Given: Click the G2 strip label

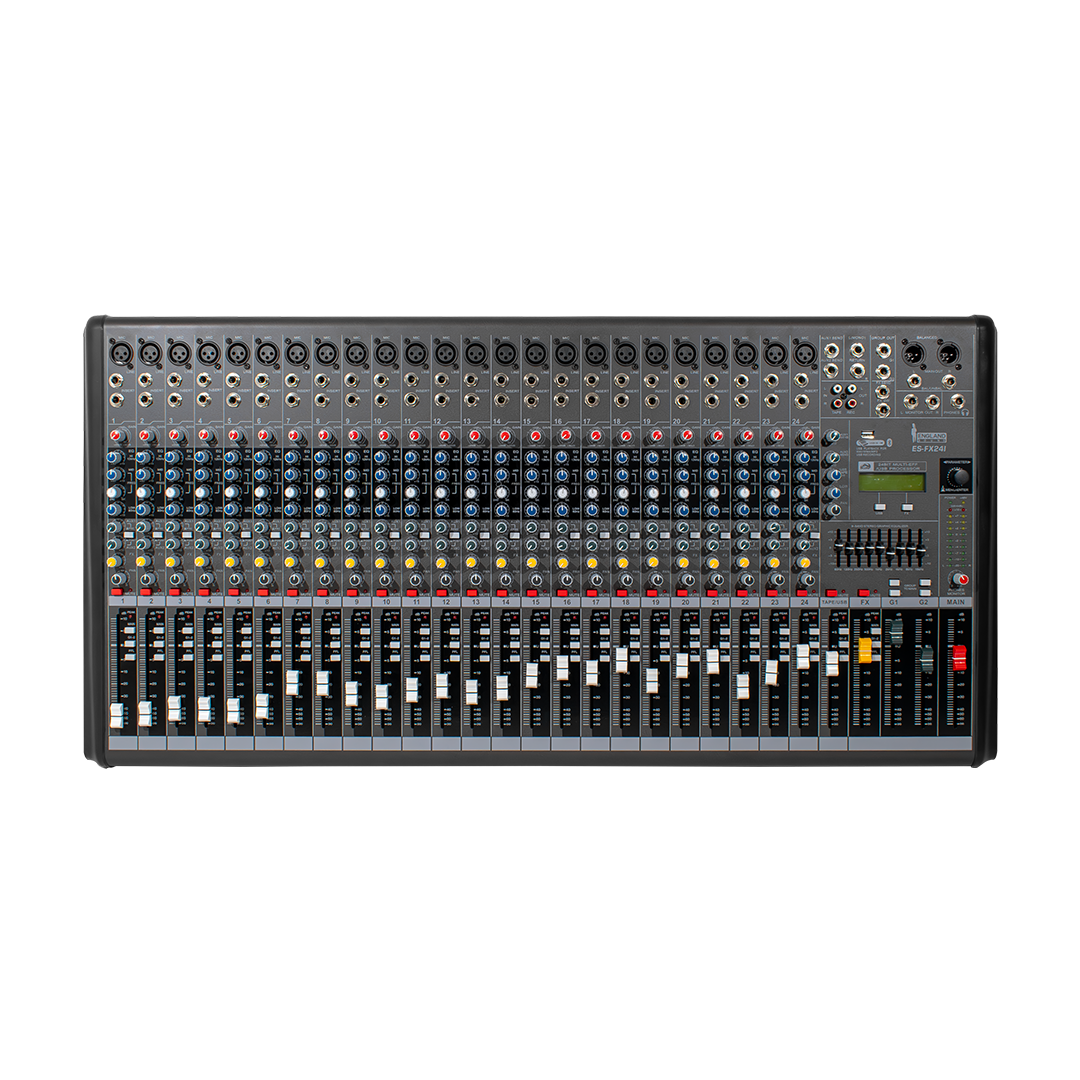Looking at the screenshot, I should tap(924, 602).
